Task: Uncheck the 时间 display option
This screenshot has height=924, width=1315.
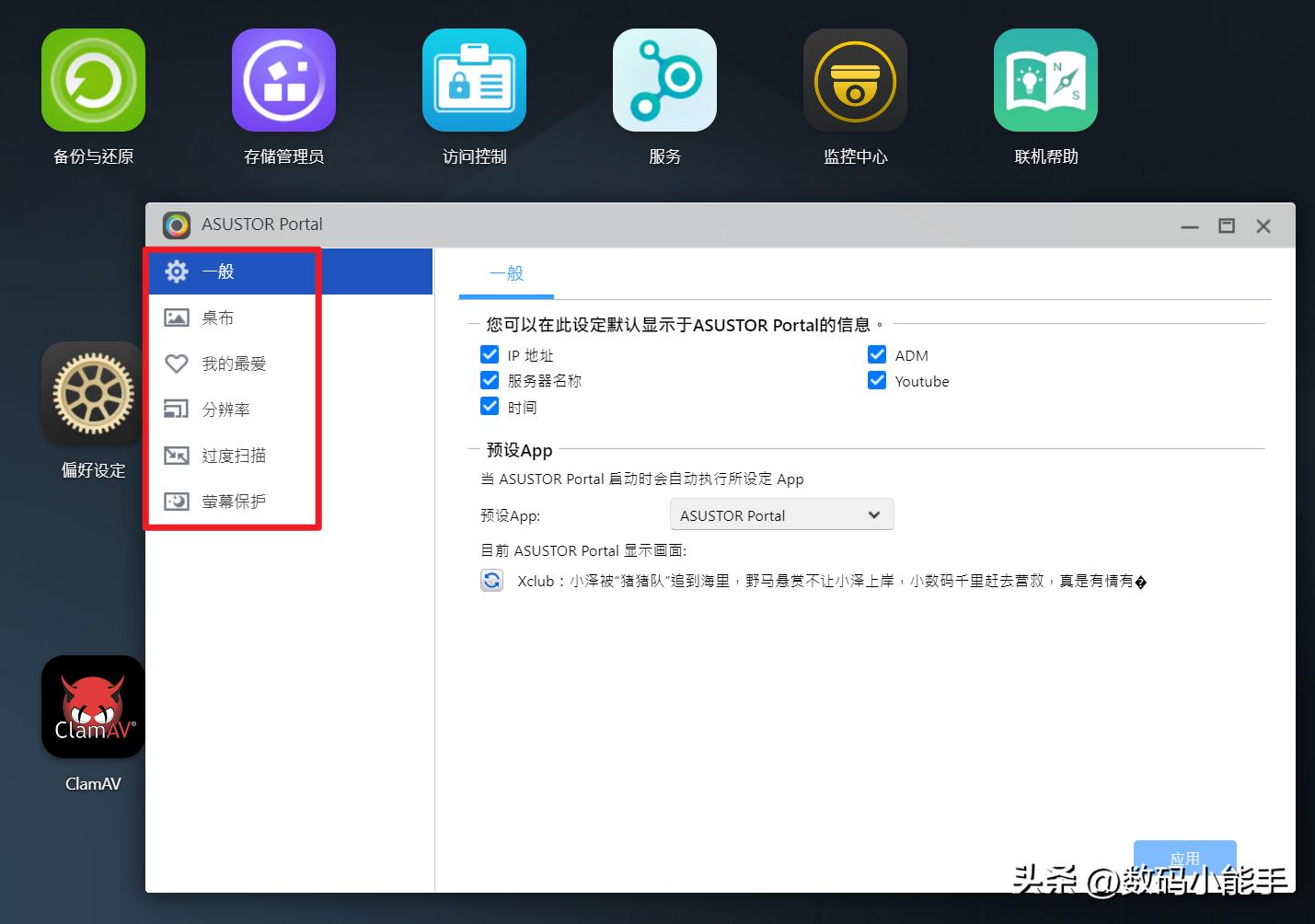Action: click(x=489, y=406)
